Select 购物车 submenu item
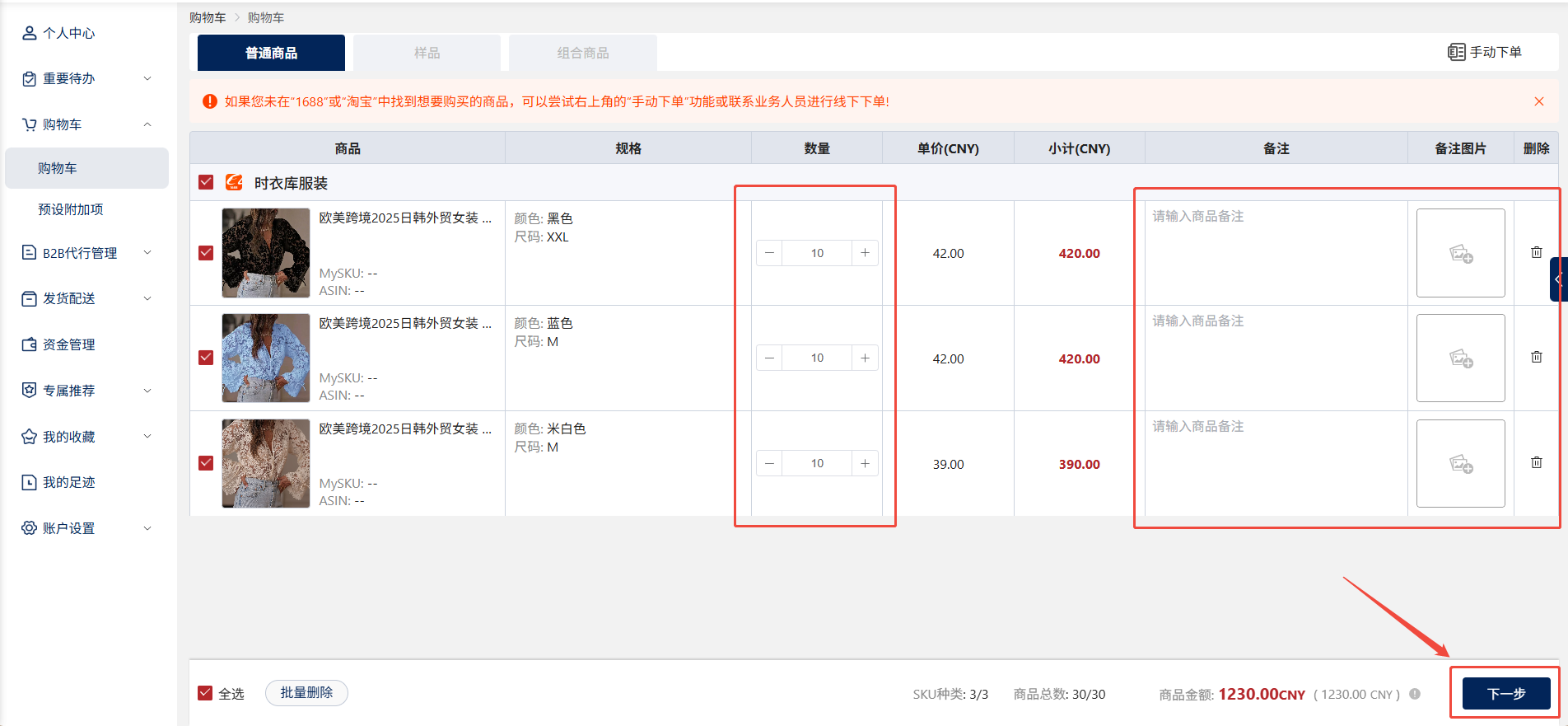This screenshot has width=1568, height=726. tap(86, 168)
